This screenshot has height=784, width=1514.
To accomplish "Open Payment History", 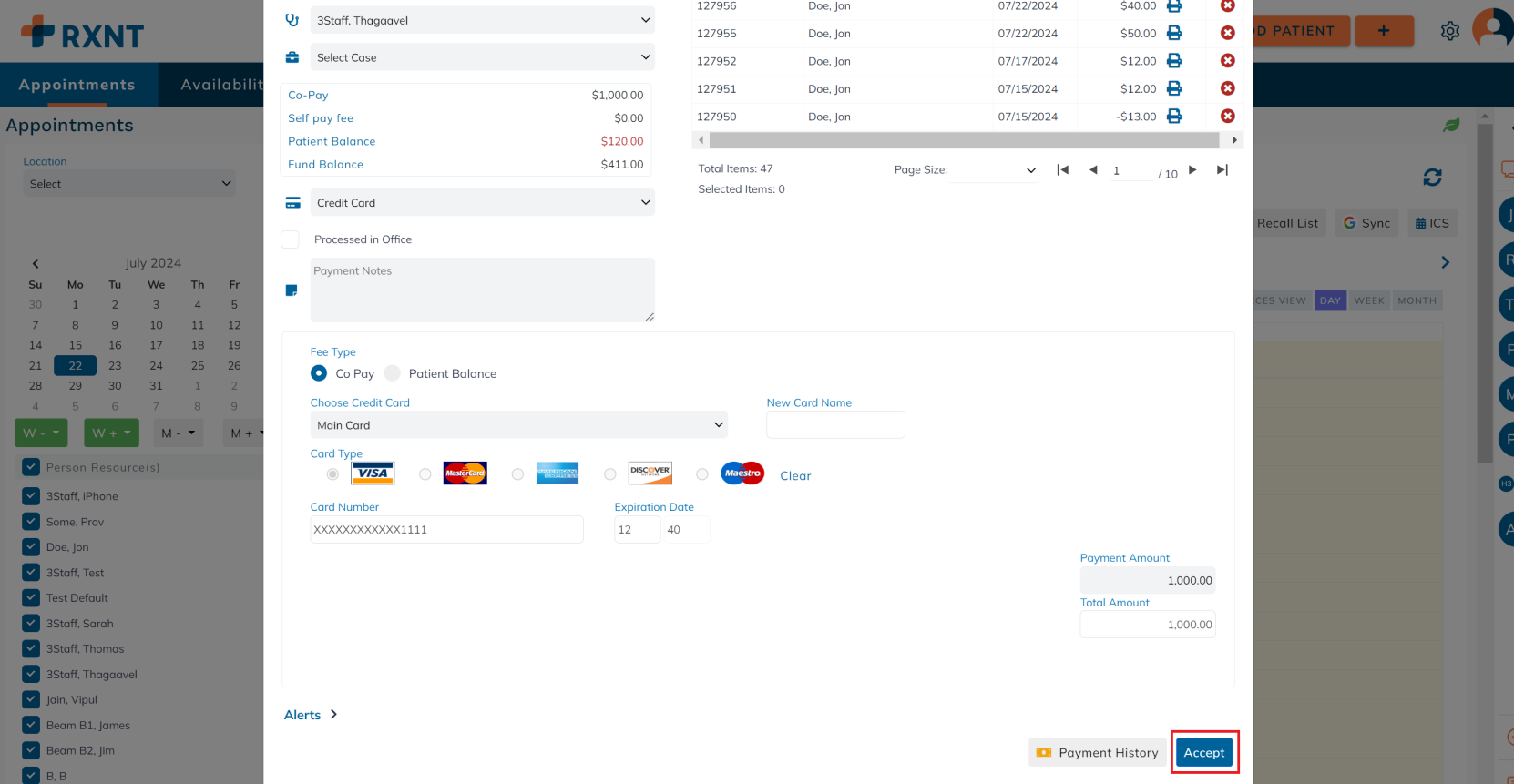I will [x=1097, y=753].
